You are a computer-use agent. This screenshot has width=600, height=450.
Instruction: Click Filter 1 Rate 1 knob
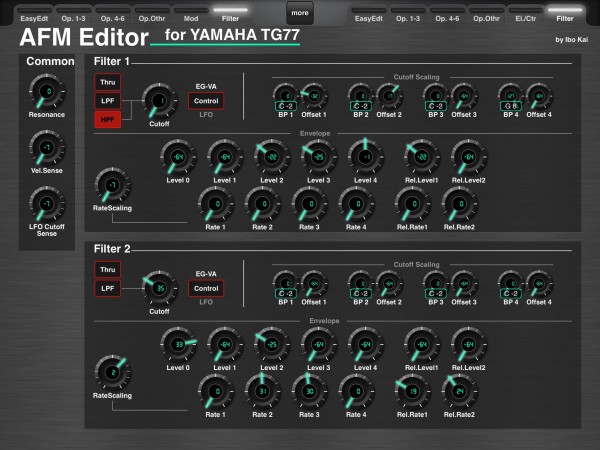[x=216, y=204]
